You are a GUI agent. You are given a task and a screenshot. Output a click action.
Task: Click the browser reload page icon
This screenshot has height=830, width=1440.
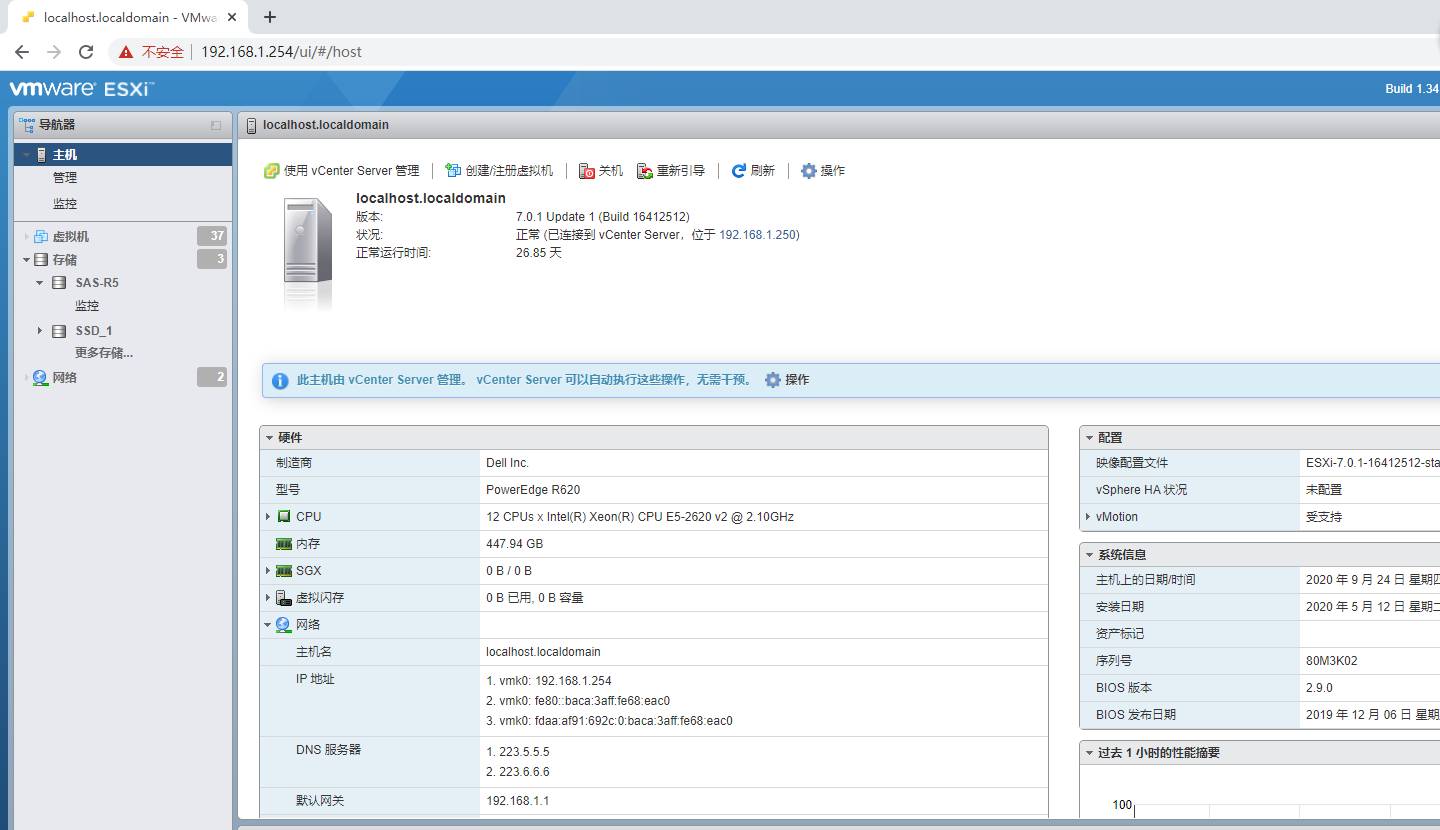pyautogui.click(x=86, y=52)
